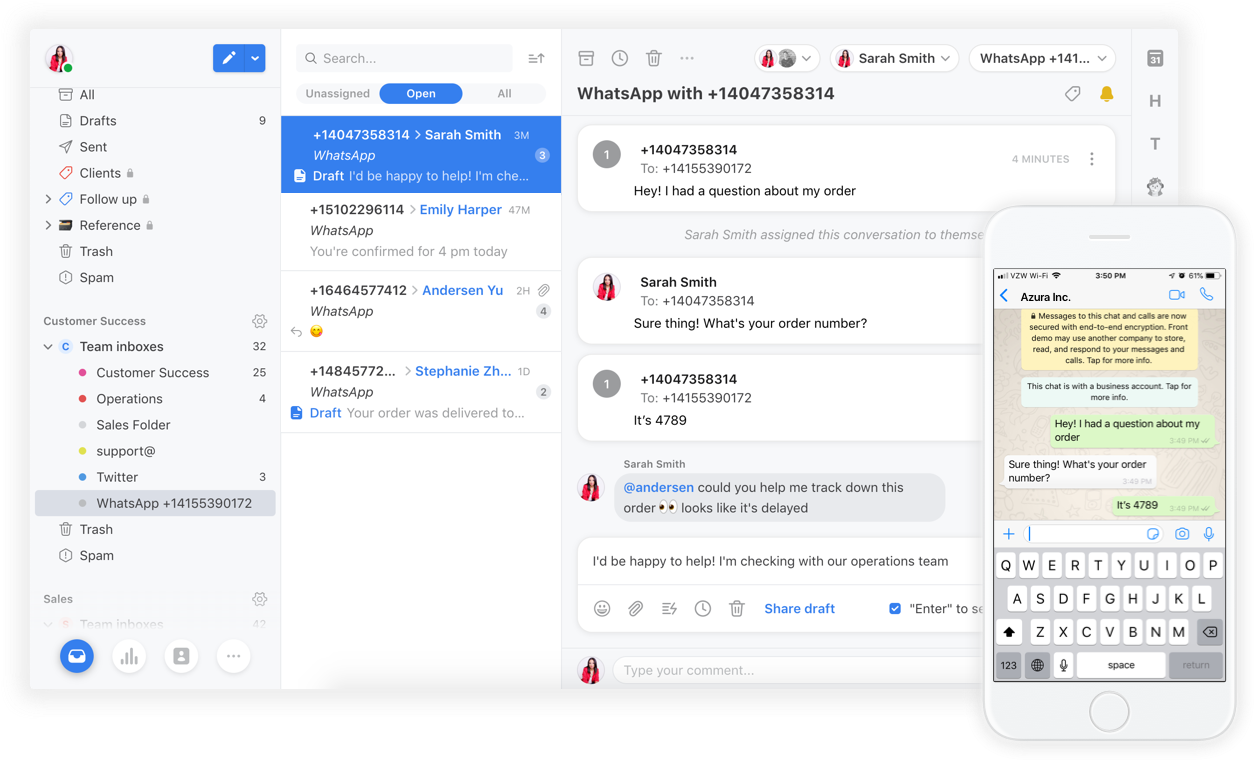This screenshot has width=1258, height=765.
Task: Open calendar icon in right sidebar
Action: [x=1155, y=59]
